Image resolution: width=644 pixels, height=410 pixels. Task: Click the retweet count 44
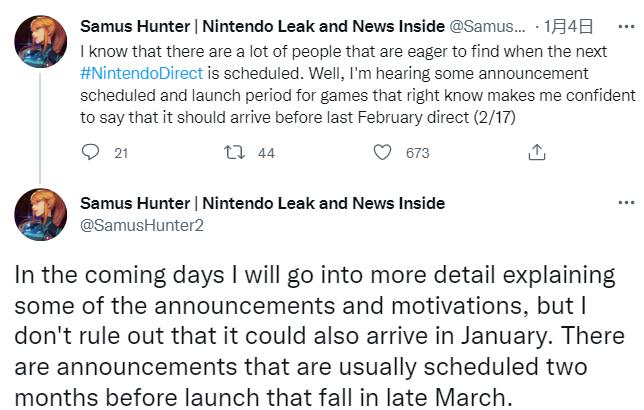(266, 153)
